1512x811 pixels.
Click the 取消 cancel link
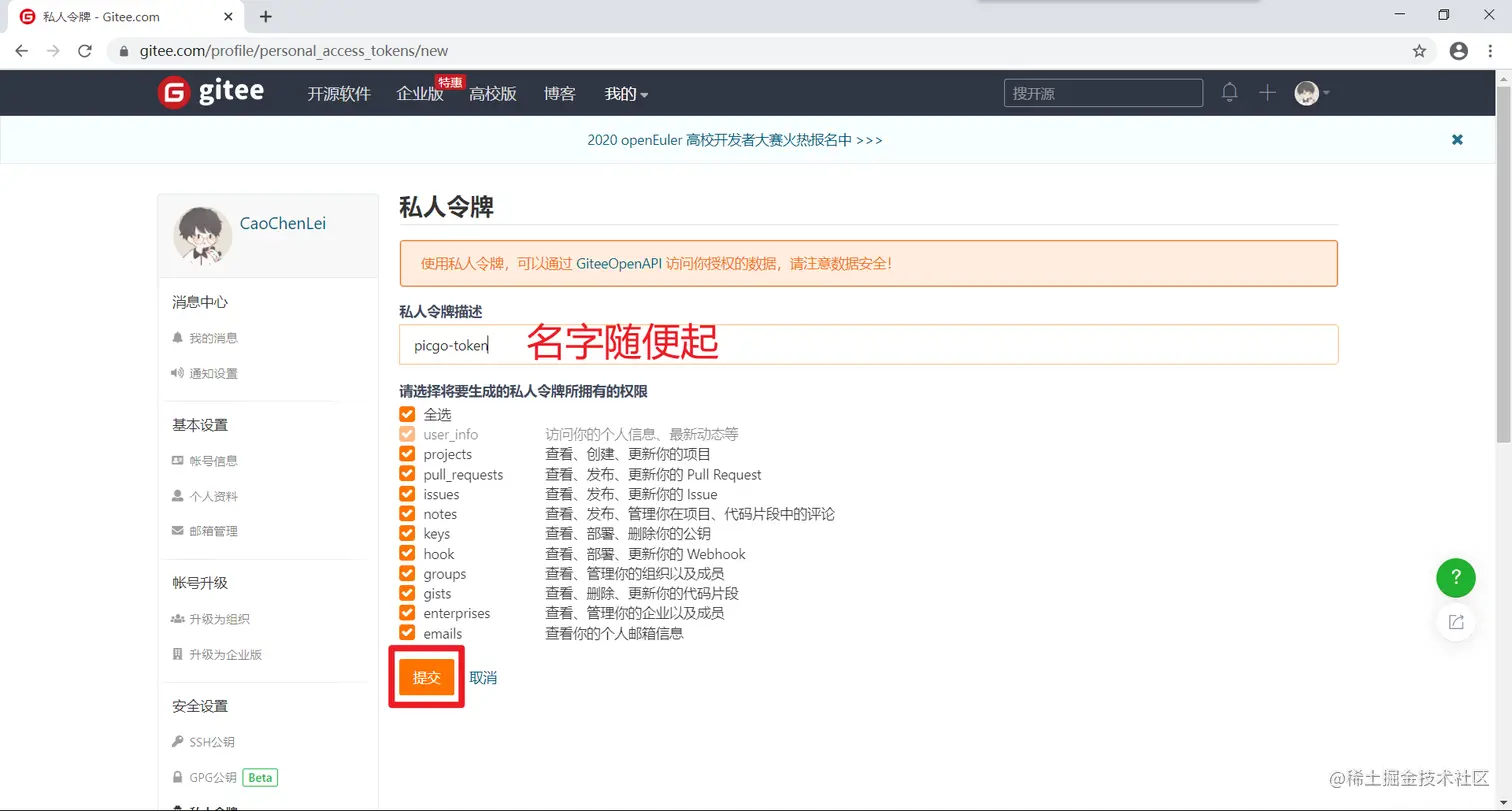483,678
